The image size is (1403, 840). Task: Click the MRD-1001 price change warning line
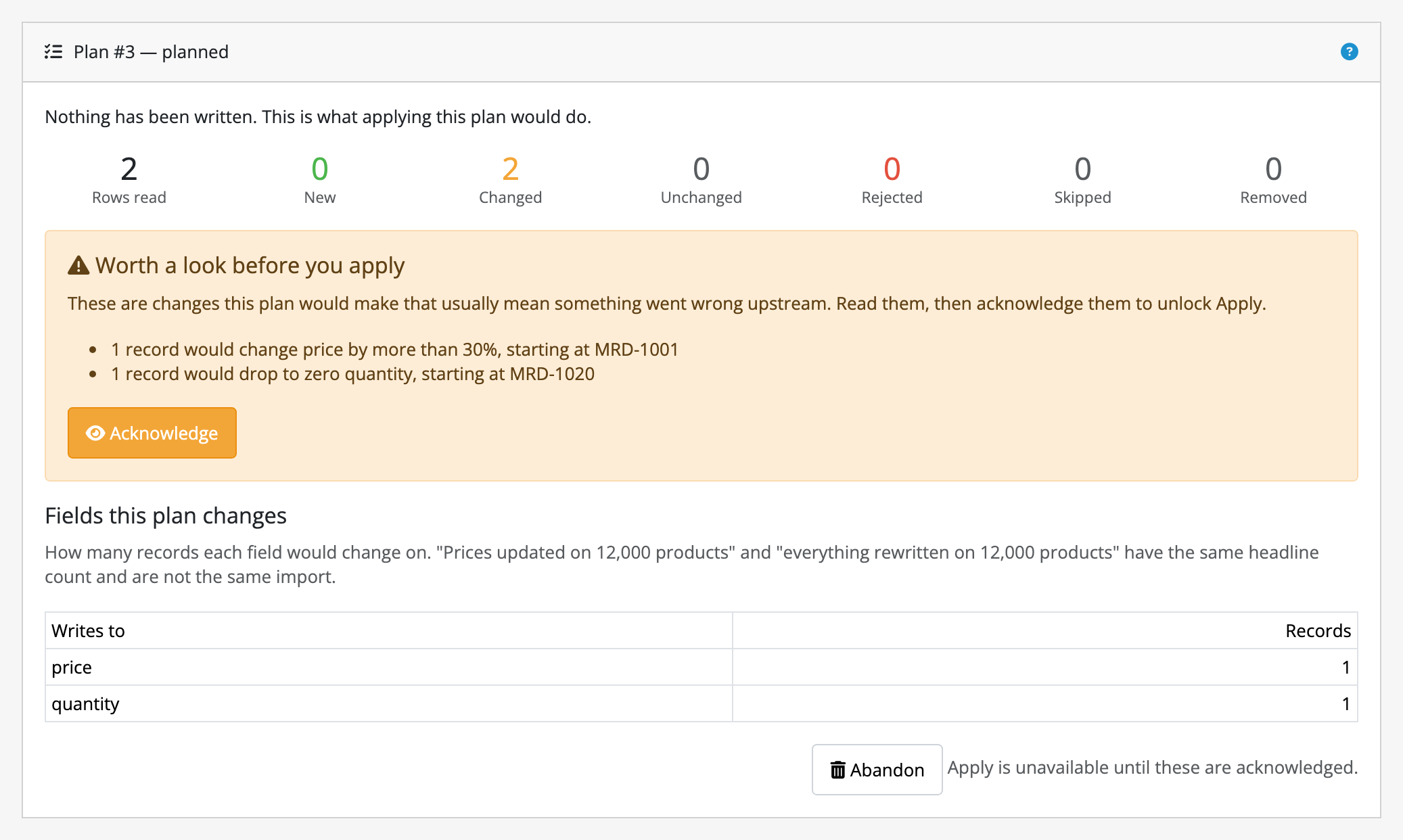click(x=394, y=350)
